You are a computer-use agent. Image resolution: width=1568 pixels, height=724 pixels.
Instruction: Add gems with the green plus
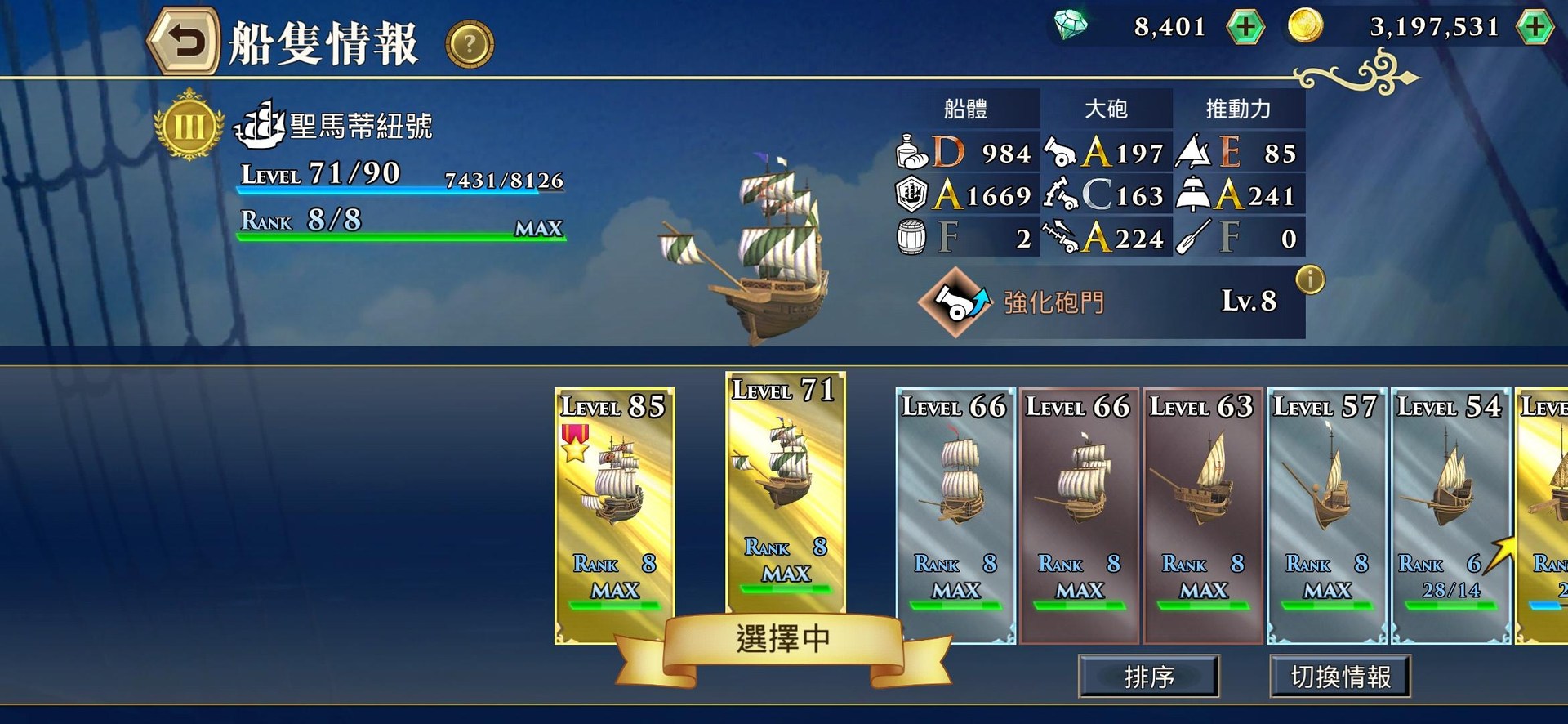point(1245,27)
